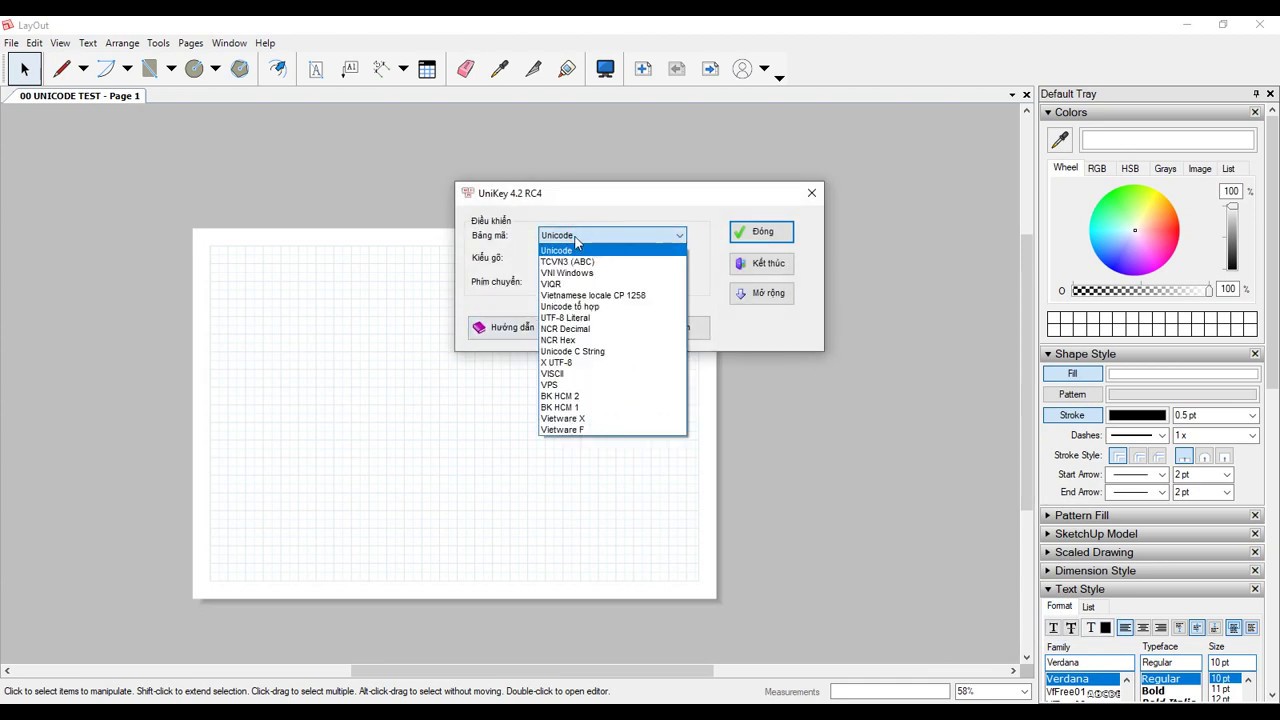Screen dimensions: 1280x720
Task: Select the Polygon tool
Action: click(240, 69)
